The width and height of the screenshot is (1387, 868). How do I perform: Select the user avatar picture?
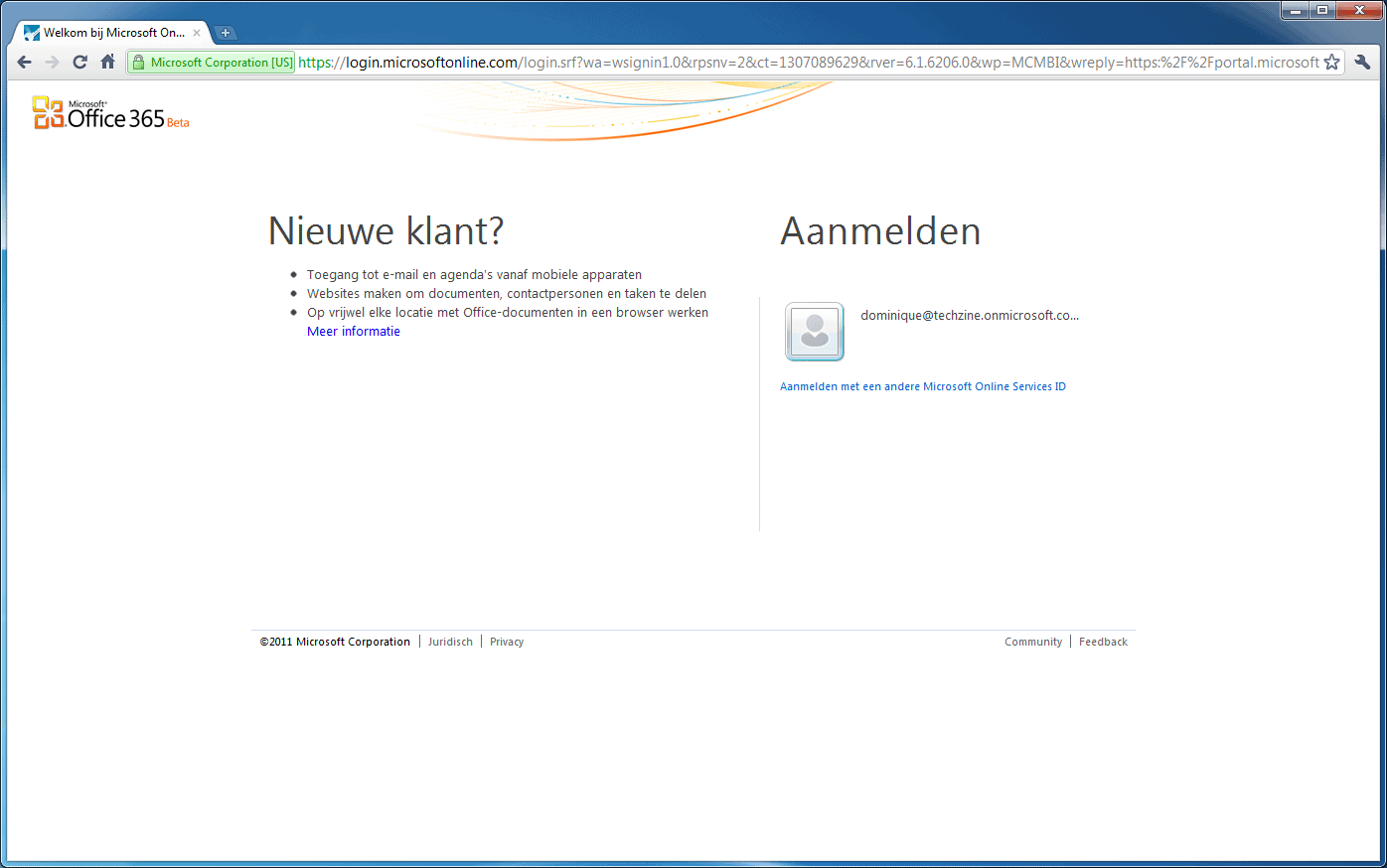pos(814,332)
